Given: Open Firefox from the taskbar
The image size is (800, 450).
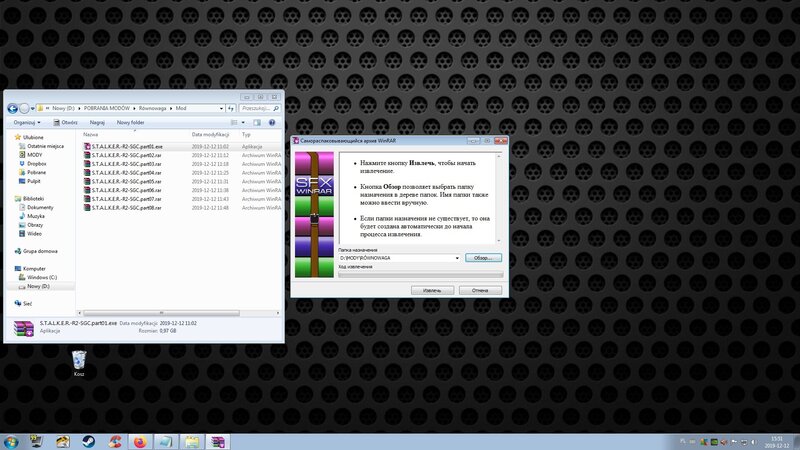Looking at the screenshot, I should click(x=140, y=440).
